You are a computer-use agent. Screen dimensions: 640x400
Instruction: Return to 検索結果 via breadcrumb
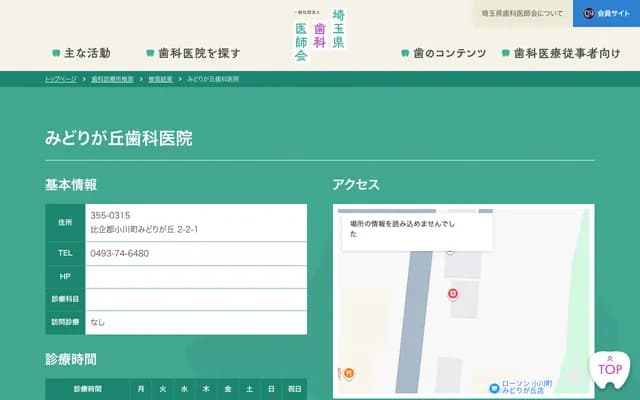click(x=160, y=78)
